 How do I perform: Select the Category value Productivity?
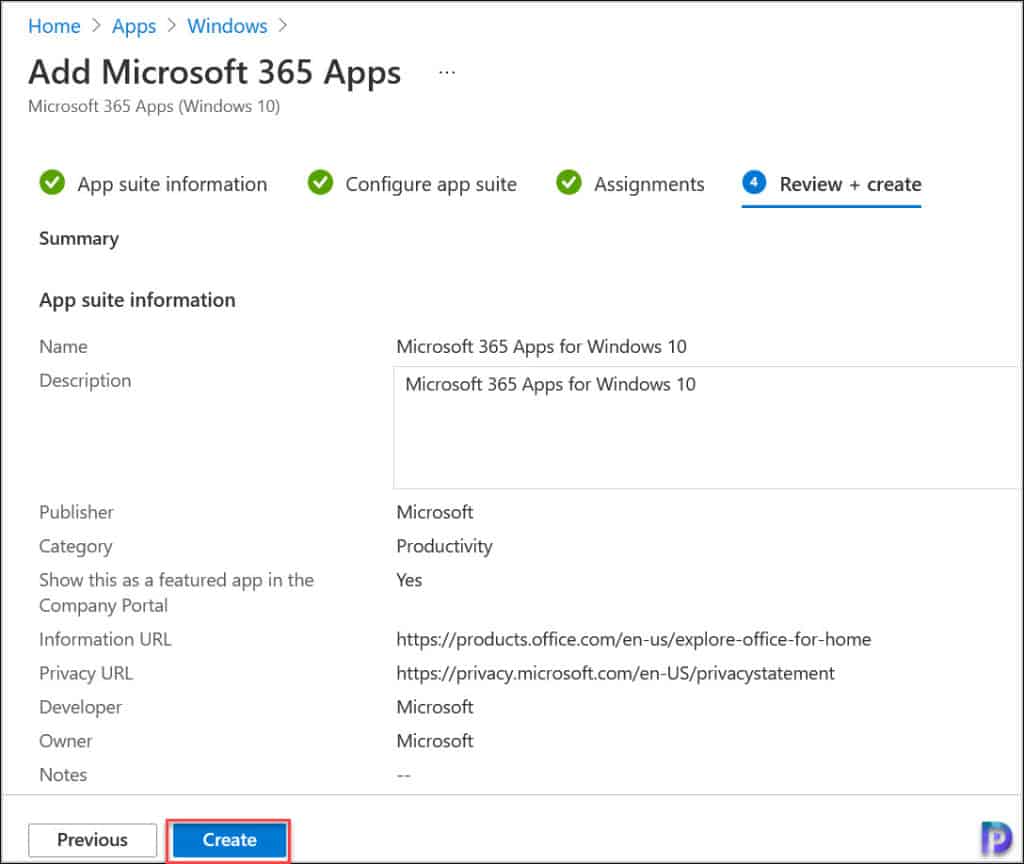pos(444,547)
